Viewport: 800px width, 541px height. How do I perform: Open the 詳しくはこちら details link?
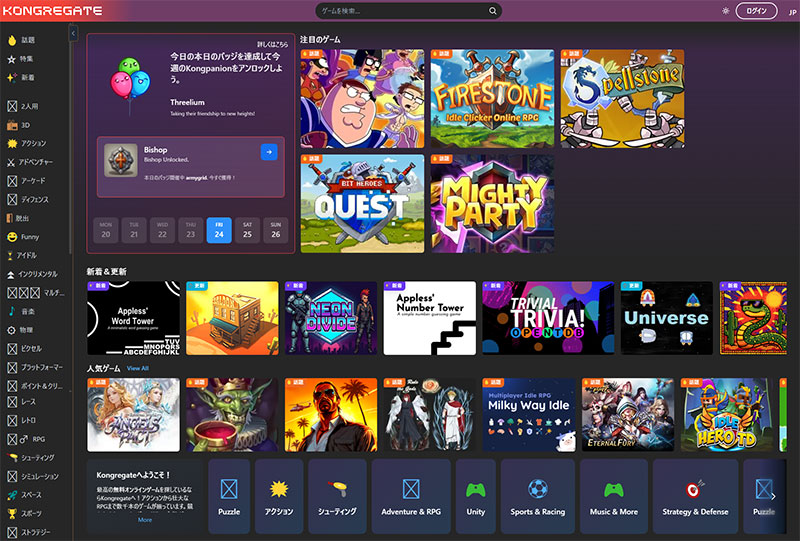(x=272, y=44)
